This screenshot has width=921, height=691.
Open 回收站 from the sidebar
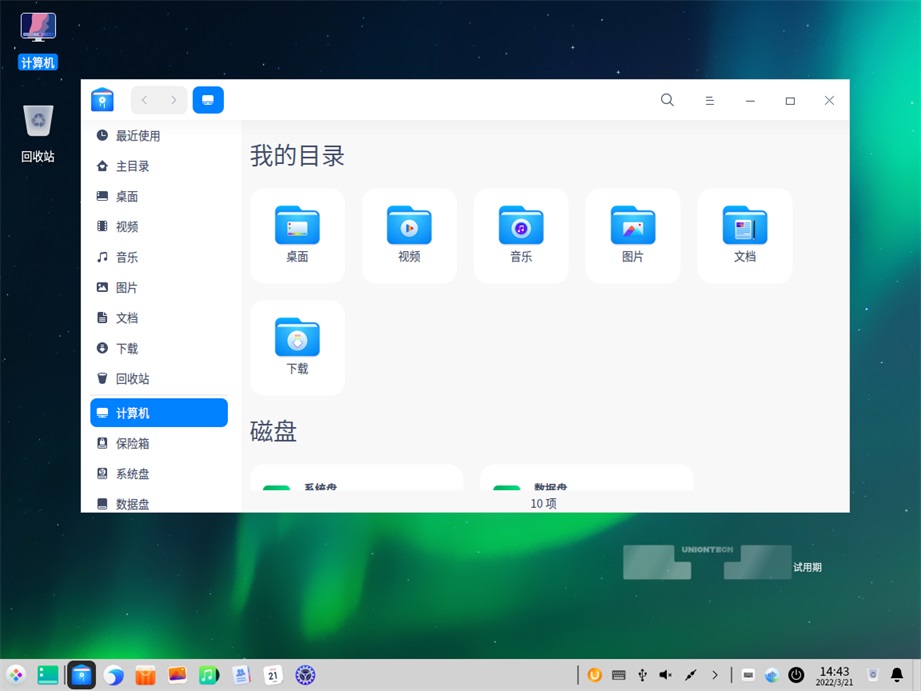(x=132, y=379)
